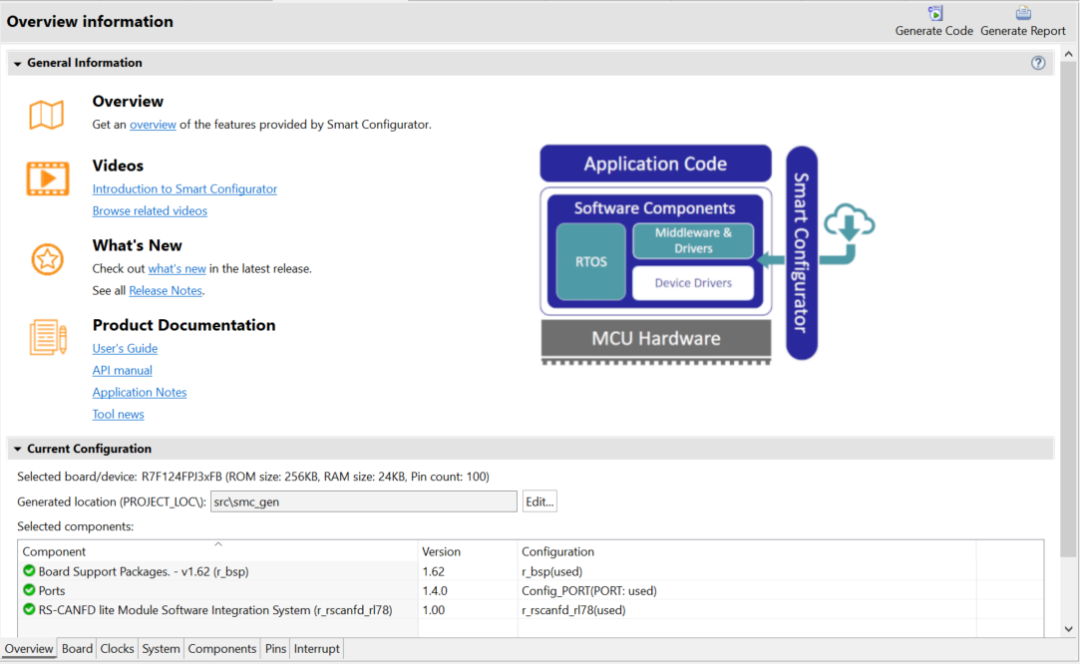This screenshot has width=1080, height=664.
Task: Go to the Components tab
Action: 222,649
